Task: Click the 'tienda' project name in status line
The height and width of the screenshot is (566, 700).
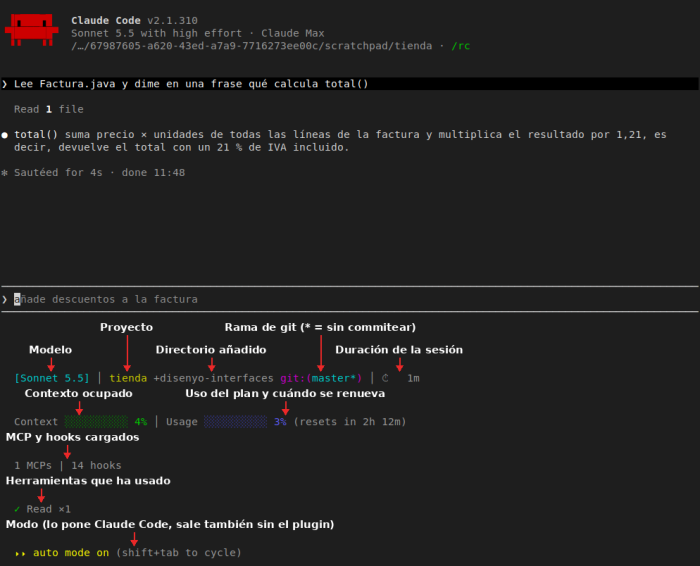Action: click(x=128, y=378)
